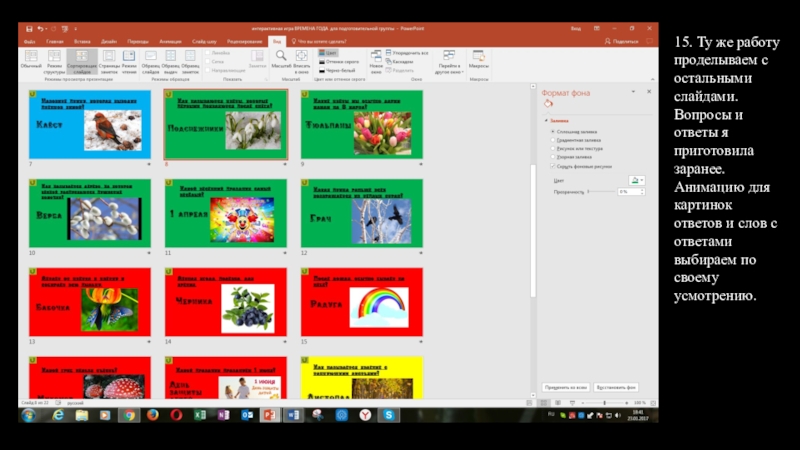Image resolution: width=800 pixels, height=450 pixels.
Task: Click the Share (Поделиться) button
Action: tap(621, 41)
